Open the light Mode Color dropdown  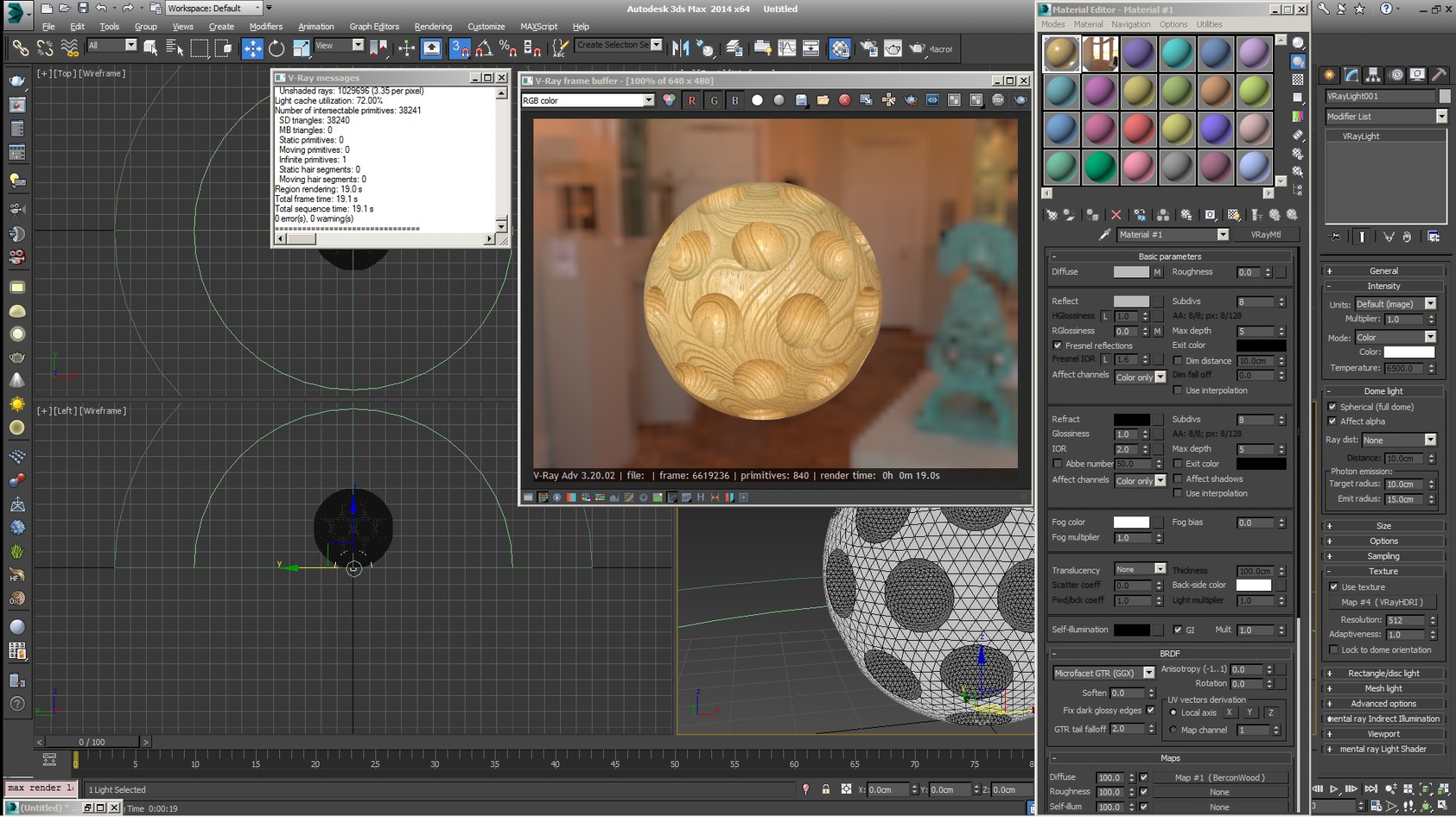tap(1395, 338)
